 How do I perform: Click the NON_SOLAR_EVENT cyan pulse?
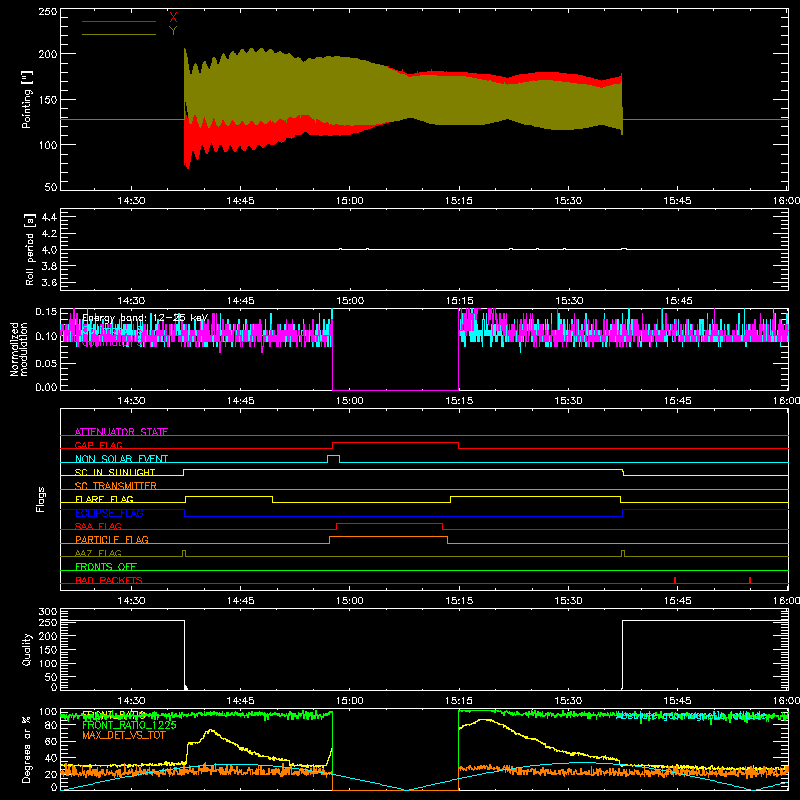click(333, 458)
